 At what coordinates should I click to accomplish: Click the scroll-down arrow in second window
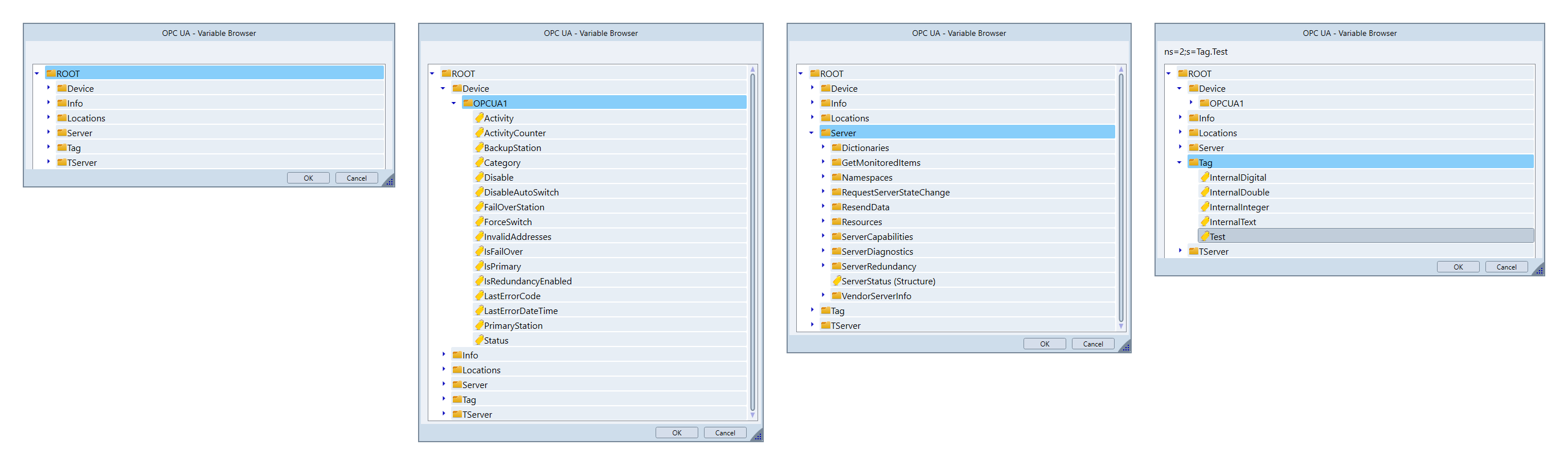(x=752, y=415)
